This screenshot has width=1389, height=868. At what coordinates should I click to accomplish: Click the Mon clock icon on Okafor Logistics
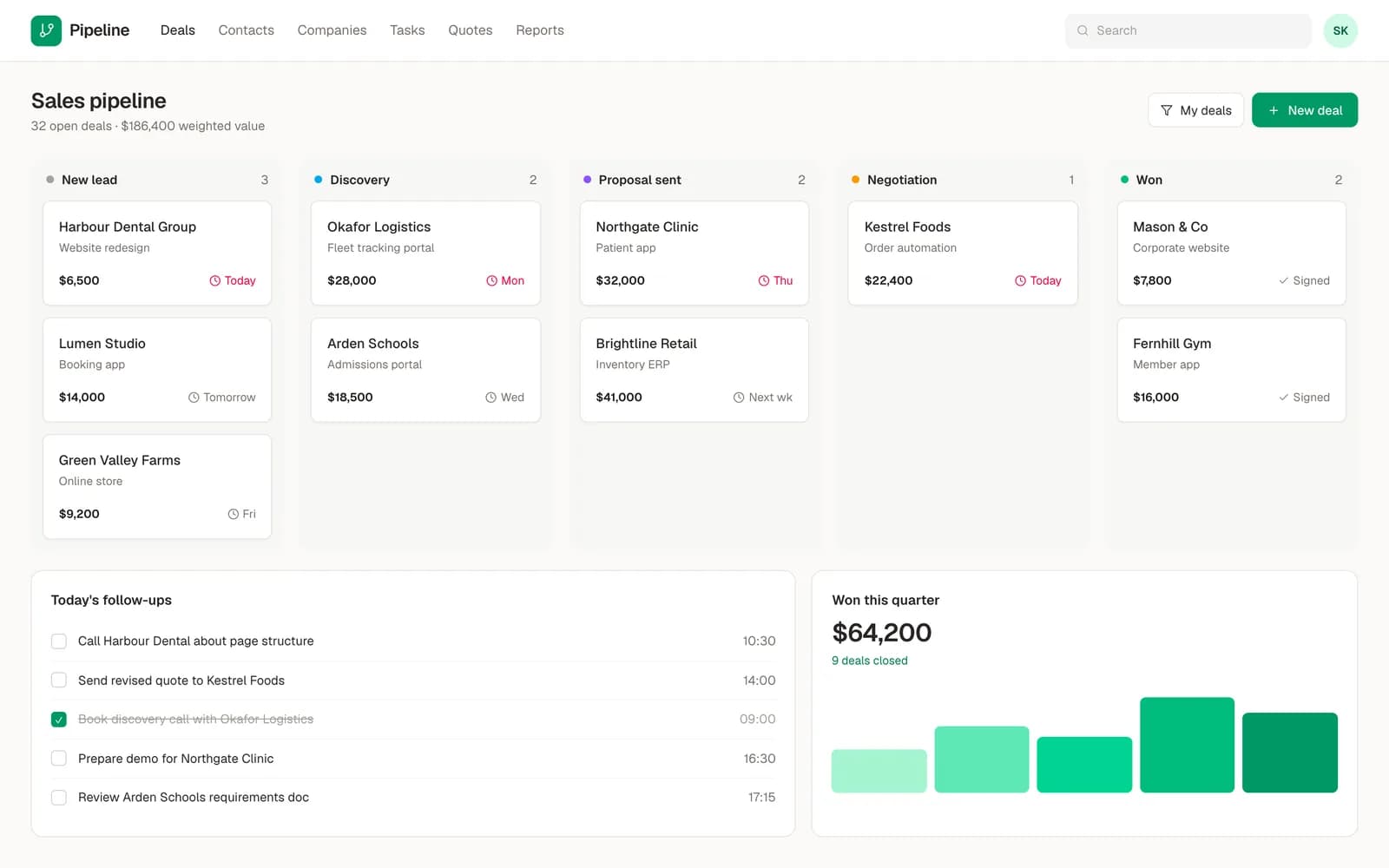[x=491, y=280]
